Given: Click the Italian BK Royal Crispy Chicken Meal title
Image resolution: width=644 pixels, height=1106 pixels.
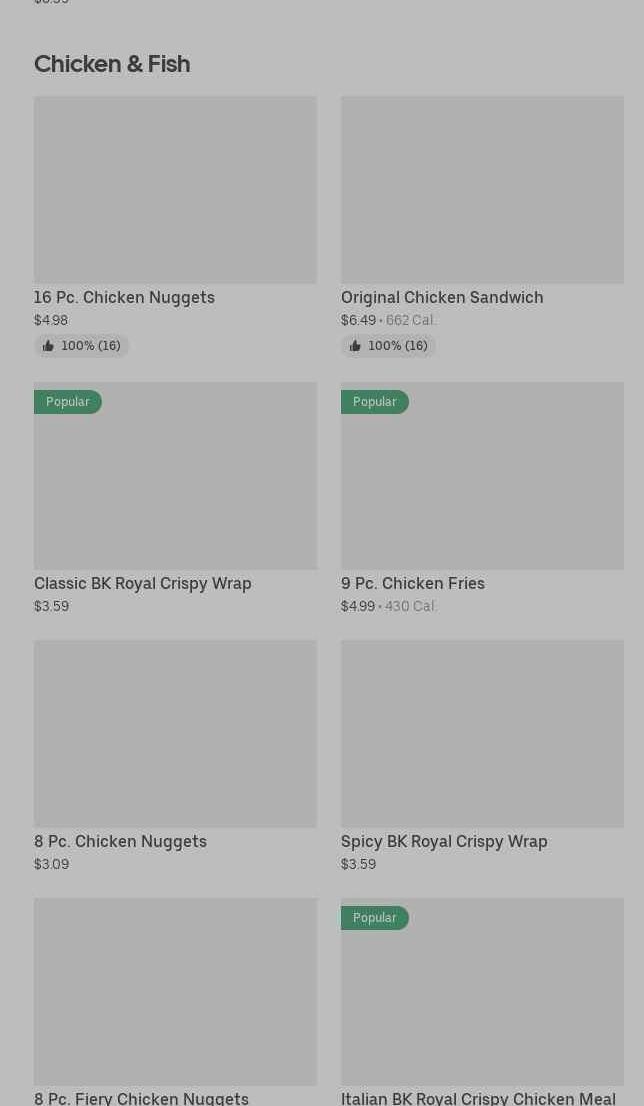Looking at the screenshot, I should tap(478, 1097).
